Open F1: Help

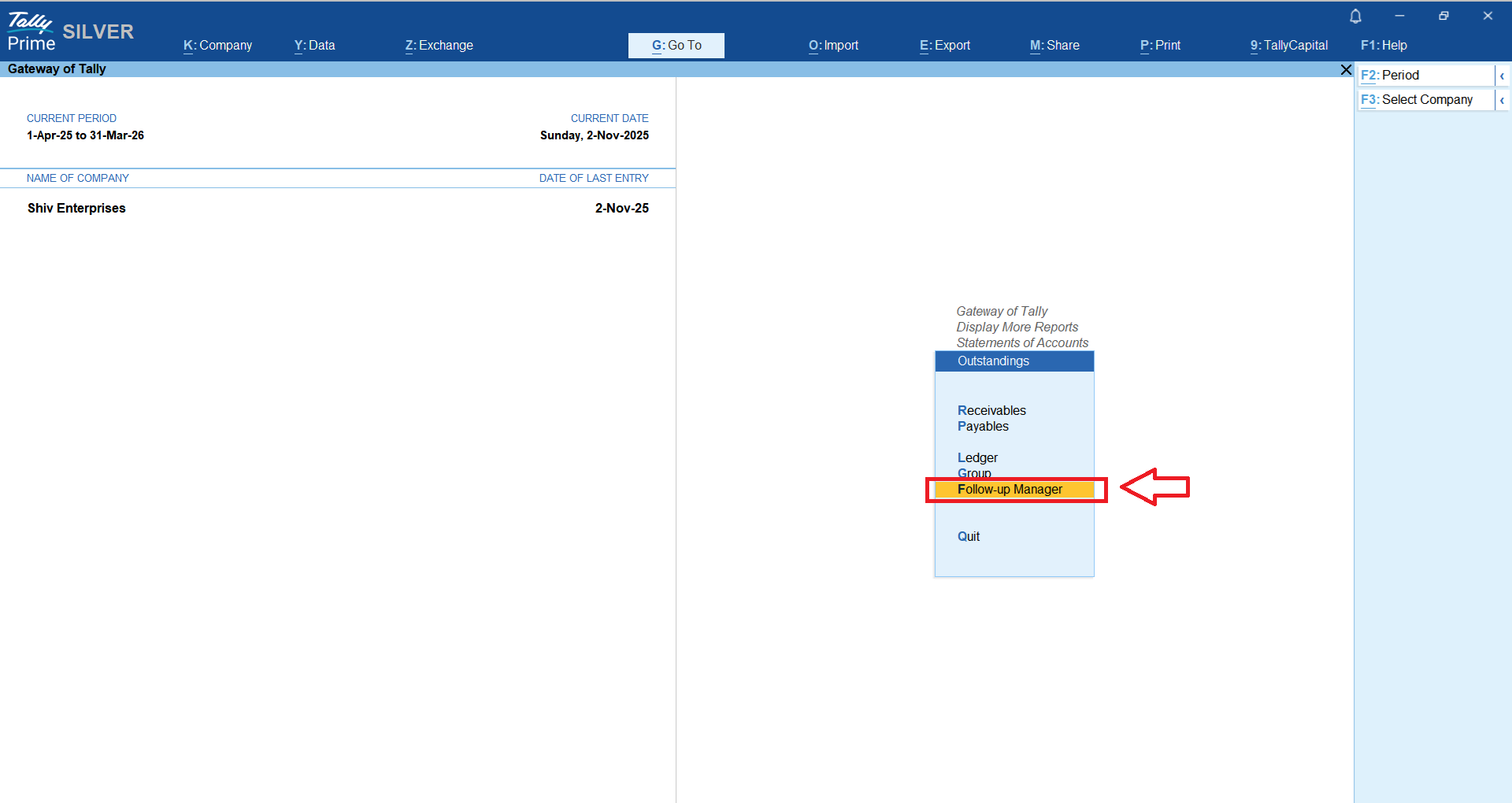pyautogui.click(x=1384, y=46)
